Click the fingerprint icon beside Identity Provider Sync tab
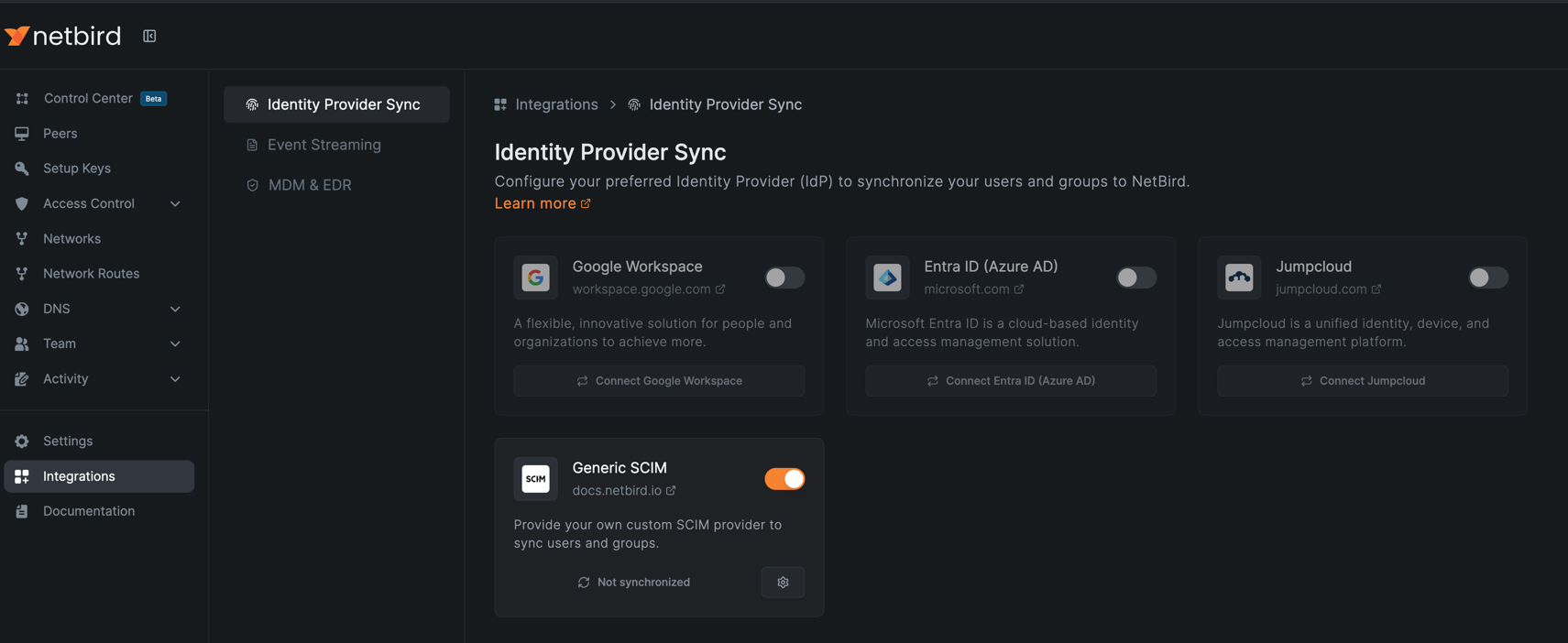Viewport: 1568px width, 643px height. (252, 105)
